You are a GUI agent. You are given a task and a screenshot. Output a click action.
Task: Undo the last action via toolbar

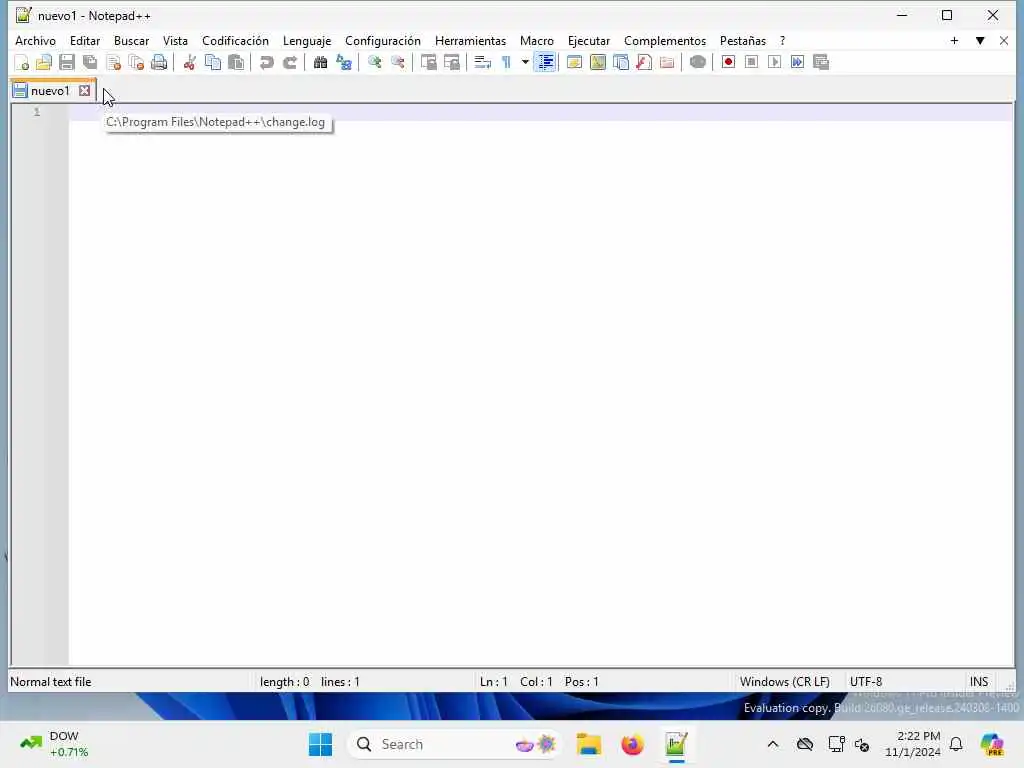pyautogui.click(x=266, y=63)
